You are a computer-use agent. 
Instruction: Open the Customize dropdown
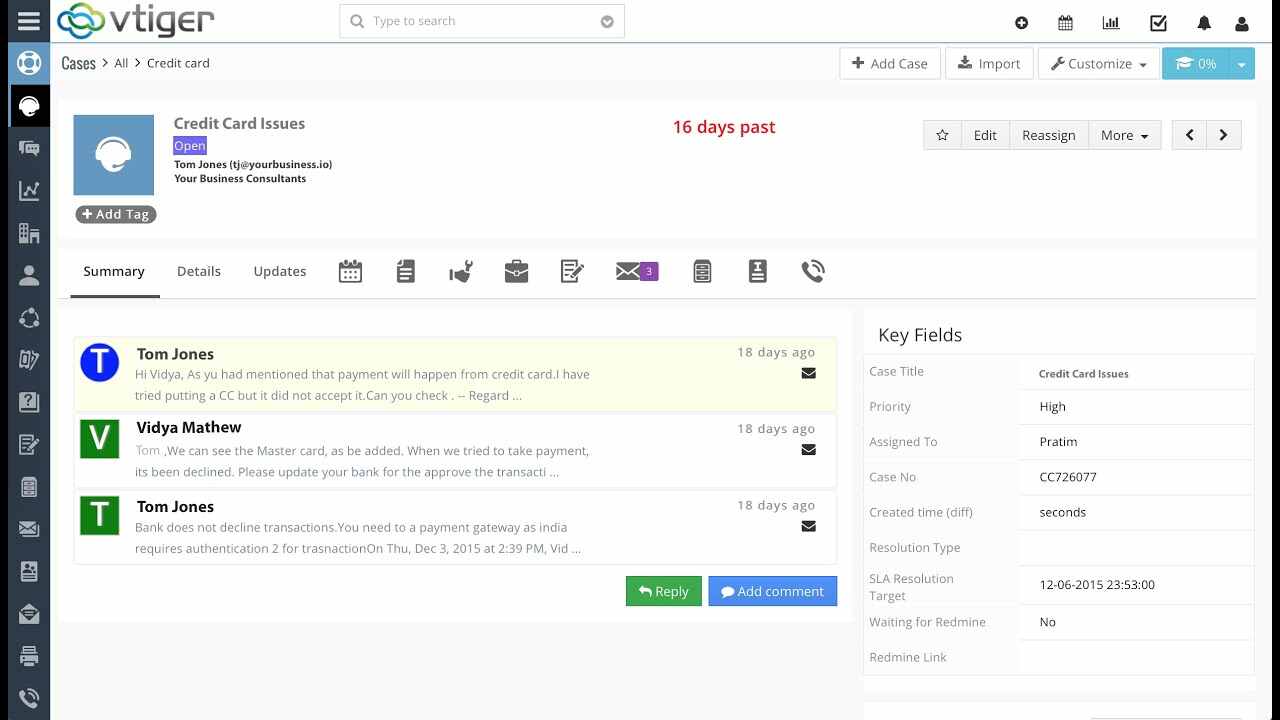[1099, 63]
